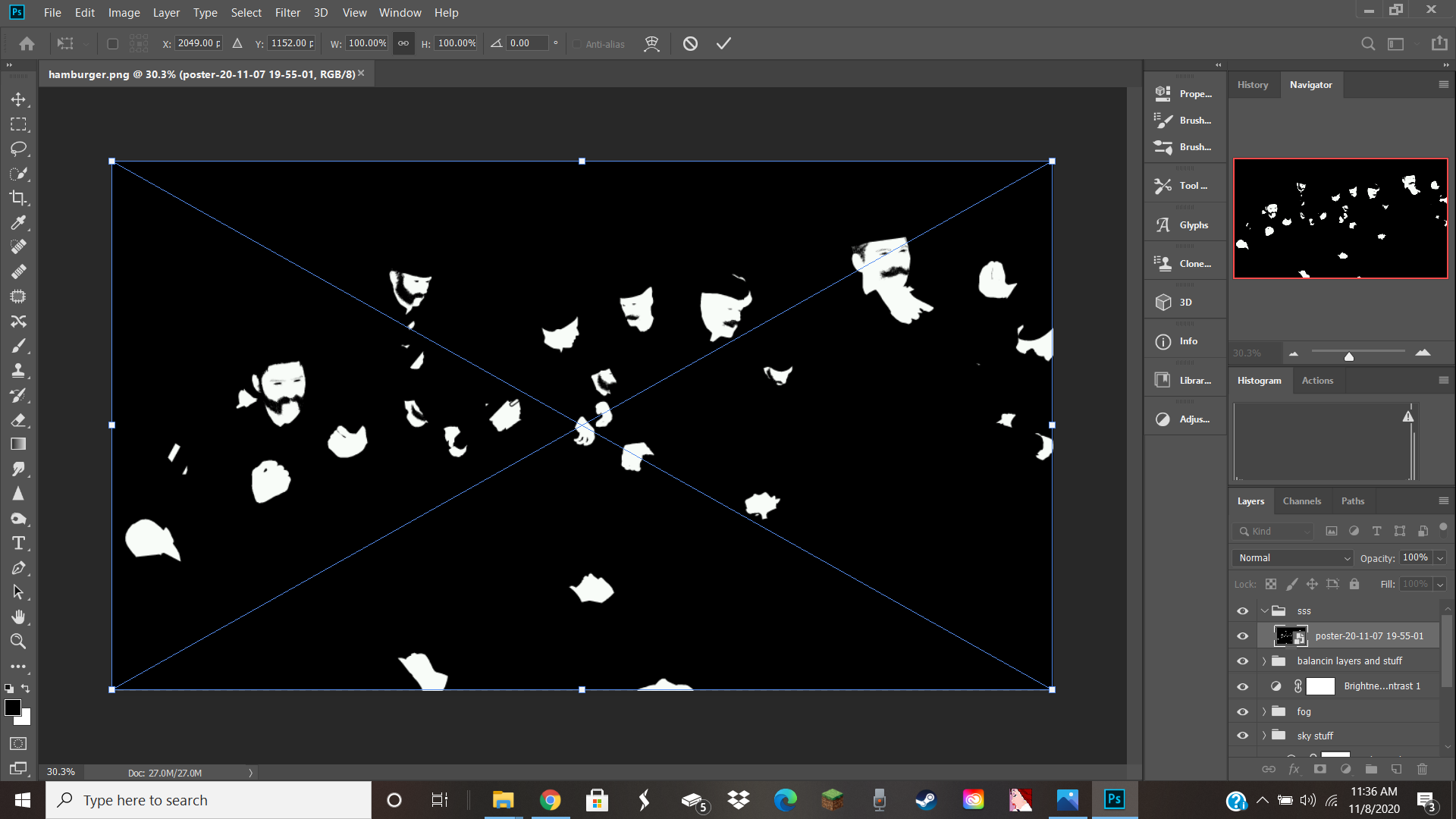Screen dimensions: 1456x819
Task: Collapse the sss layer group
Action: coord(1264,610)
